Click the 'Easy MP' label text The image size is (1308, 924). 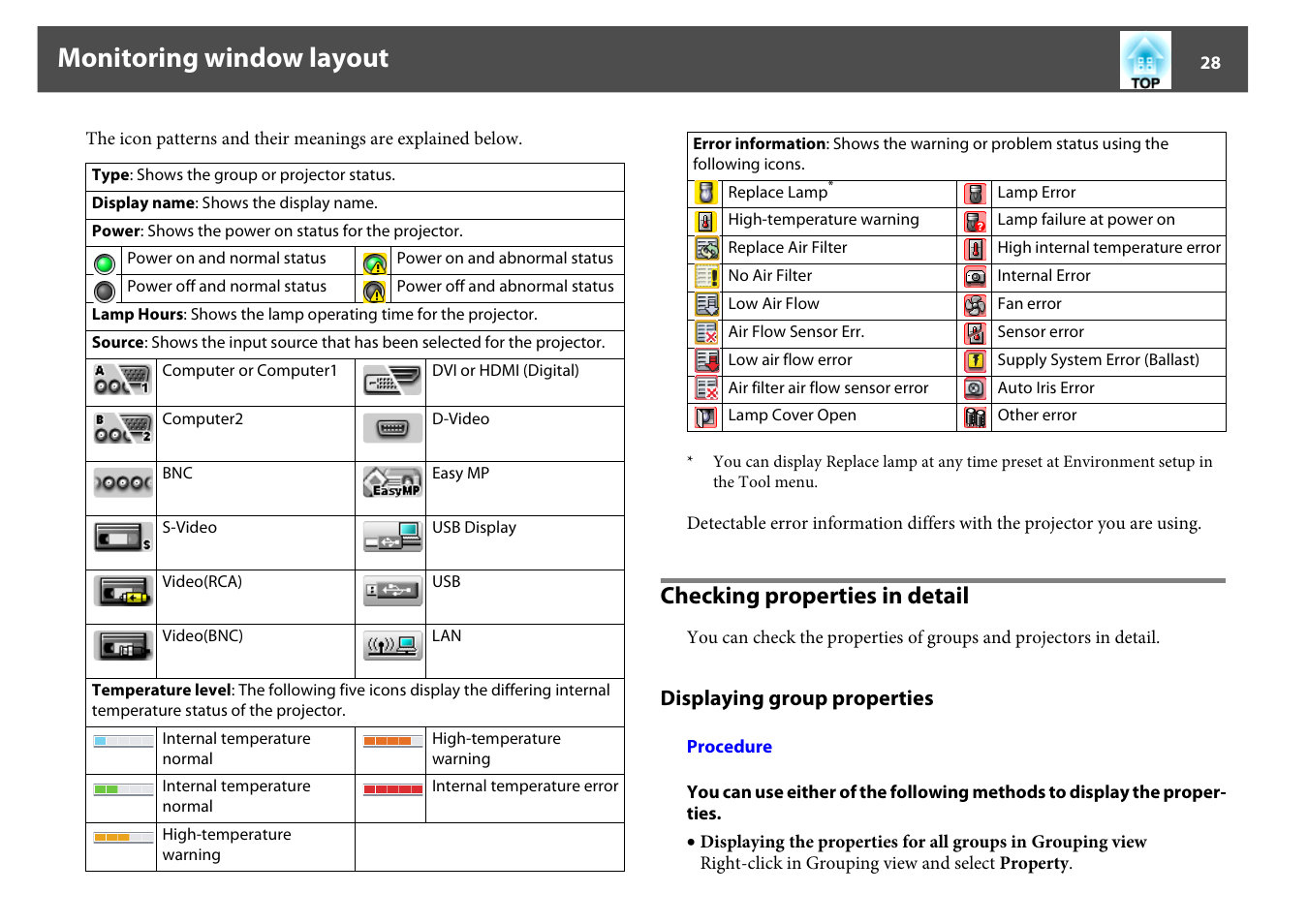point(460,474)
